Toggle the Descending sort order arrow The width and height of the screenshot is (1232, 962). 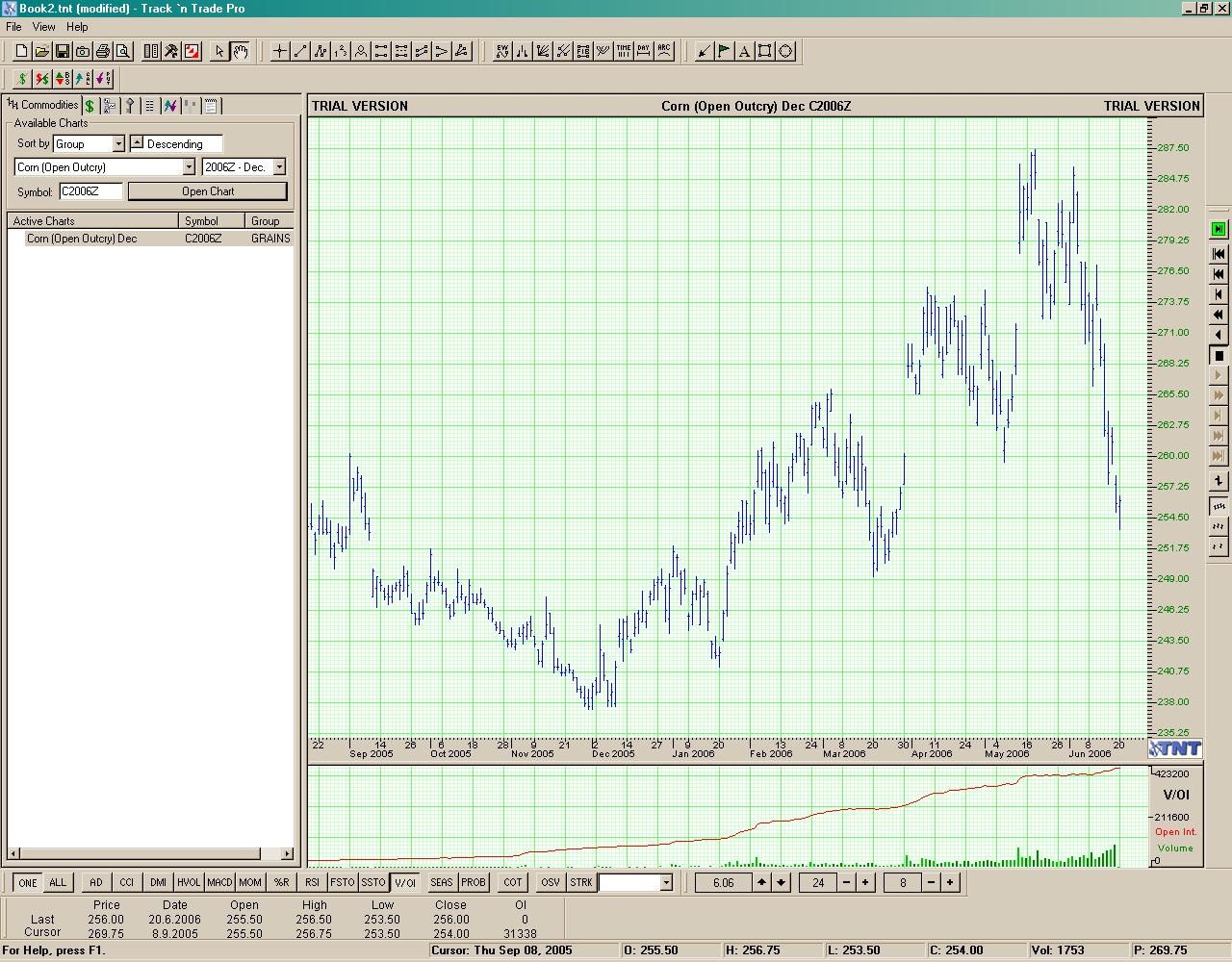(137, 143)
